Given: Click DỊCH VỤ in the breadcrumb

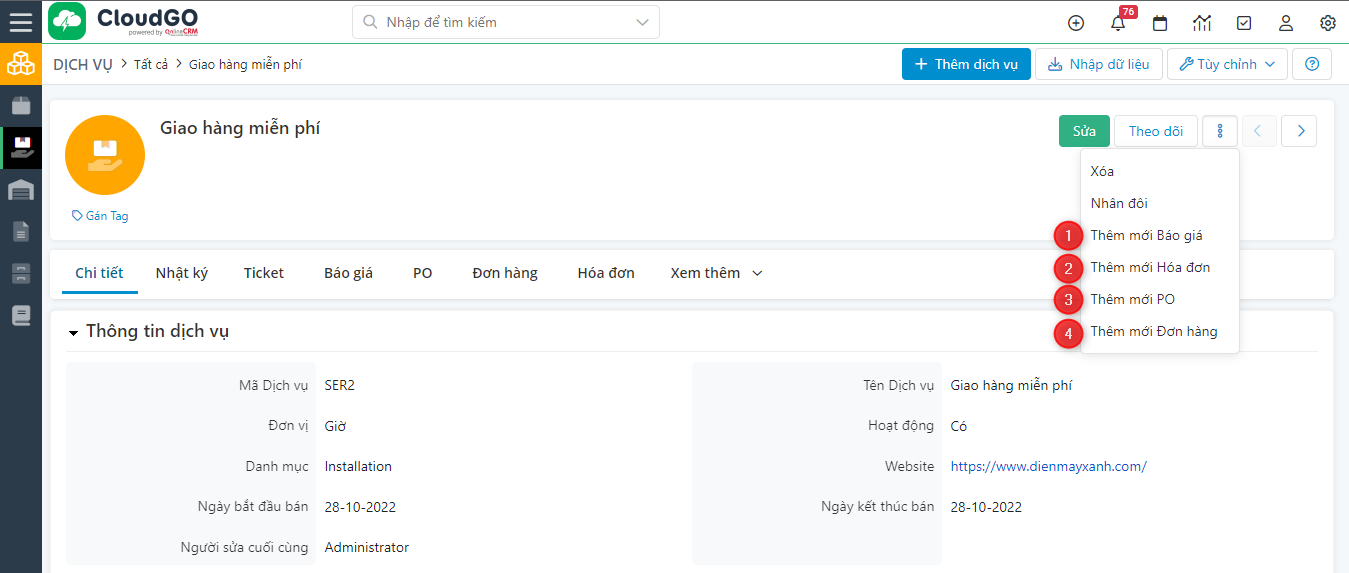Looking at the screenshot, I should click(x=83, y=64).
